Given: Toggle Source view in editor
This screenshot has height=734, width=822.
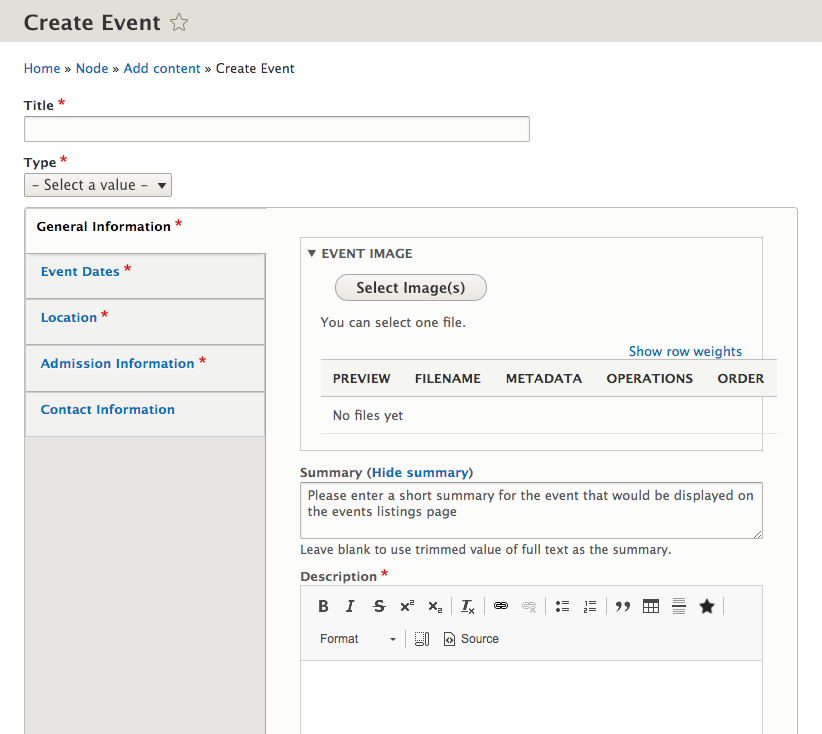Looking at the screenshot, I should [471, 639].
